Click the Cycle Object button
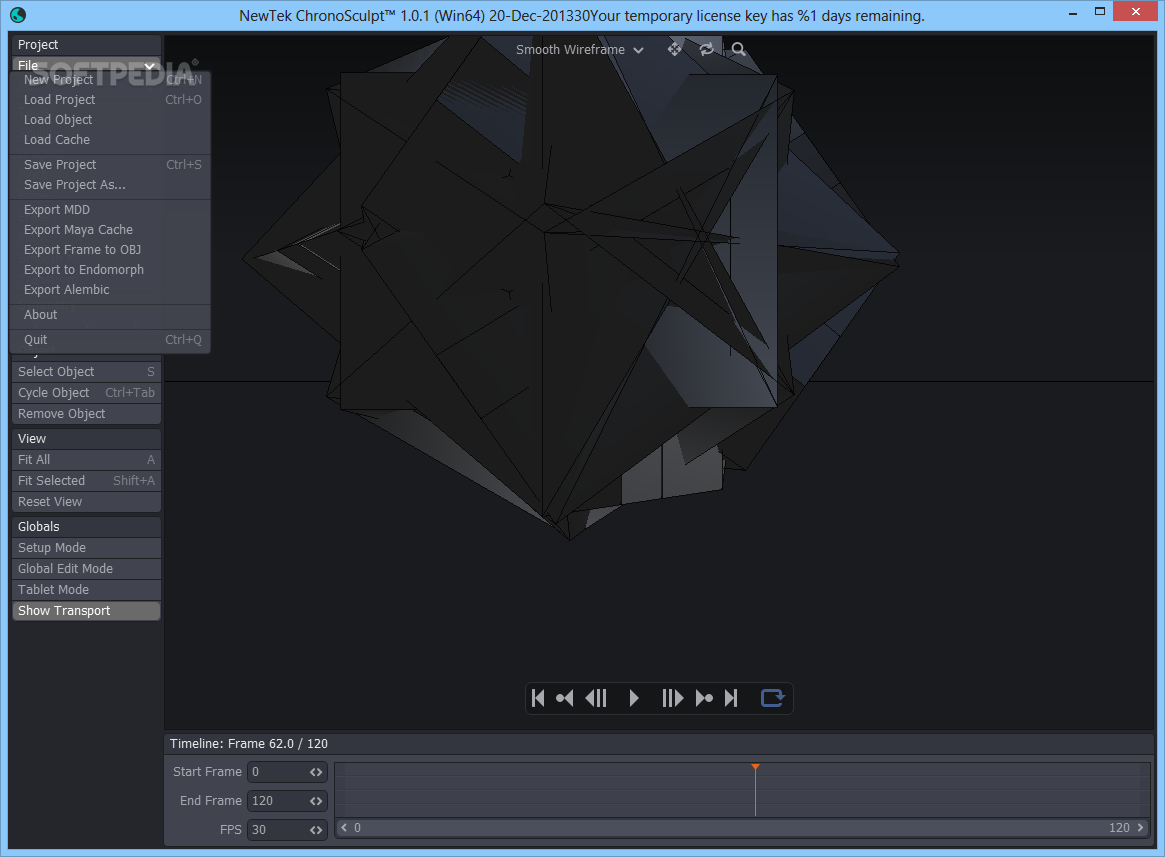Viewport: 1165px width, 857px height. click(x=86, y=392)
